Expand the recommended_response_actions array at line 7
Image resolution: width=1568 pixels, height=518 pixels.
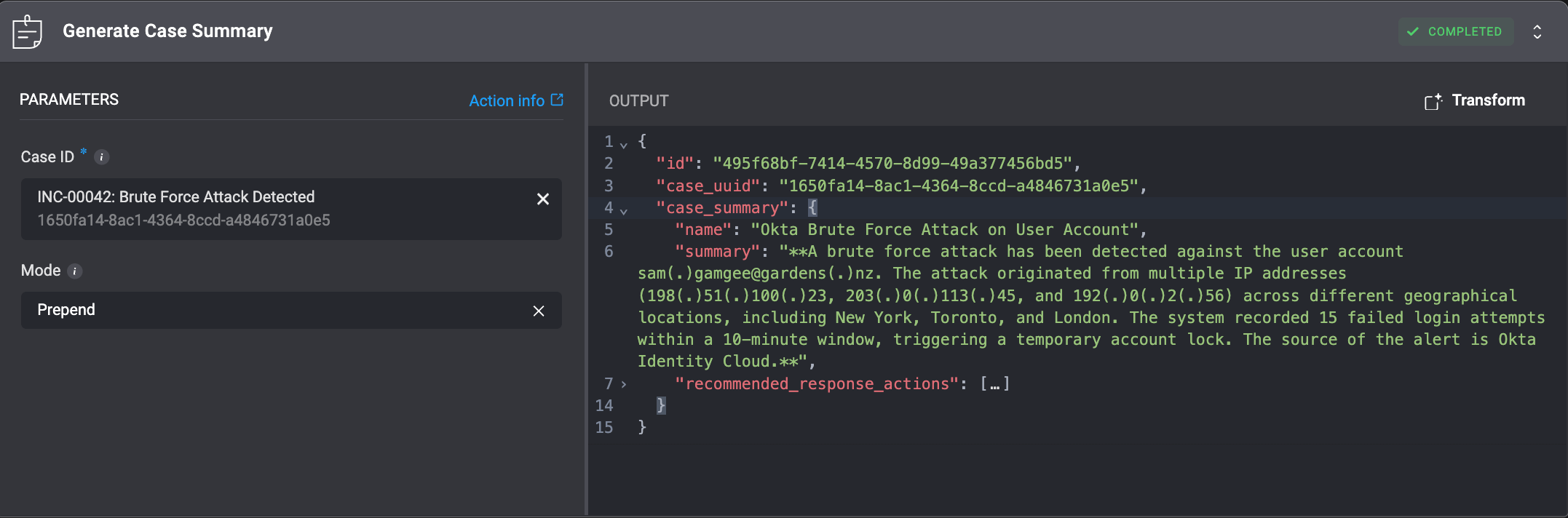pyautogui.click(x=624, y=384)
